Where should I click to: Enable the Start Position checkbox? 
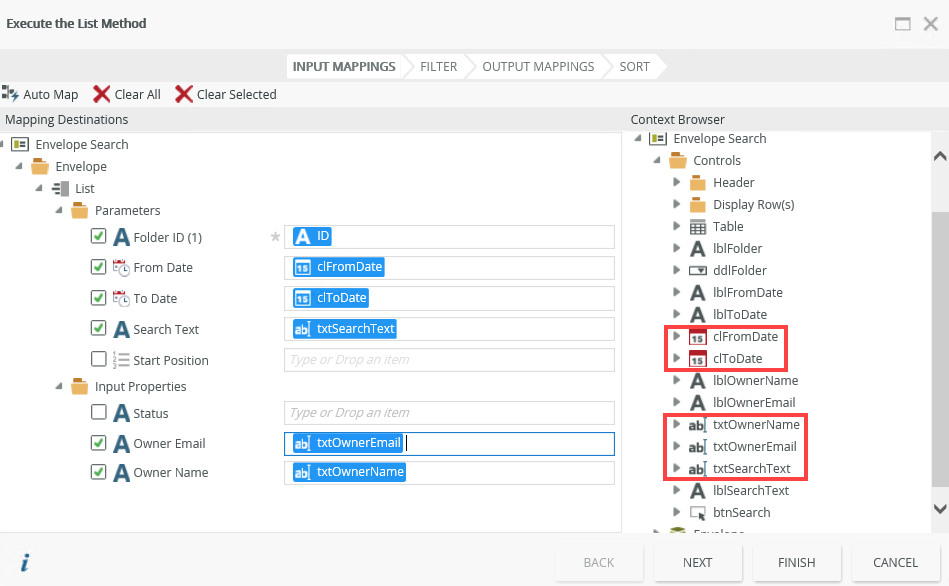(98, 360)
